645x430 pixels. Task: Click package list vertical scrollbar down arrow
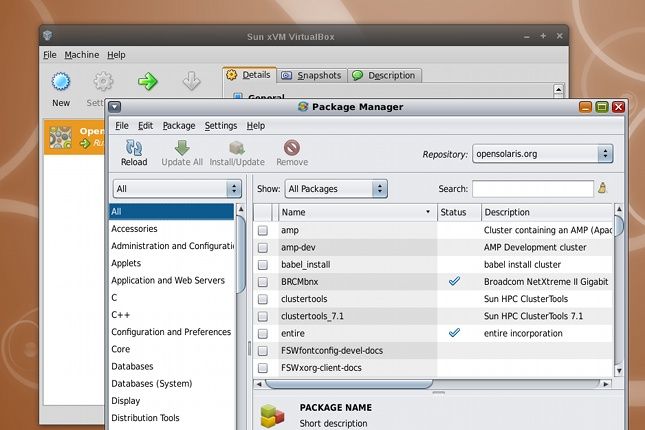[619, 371]
